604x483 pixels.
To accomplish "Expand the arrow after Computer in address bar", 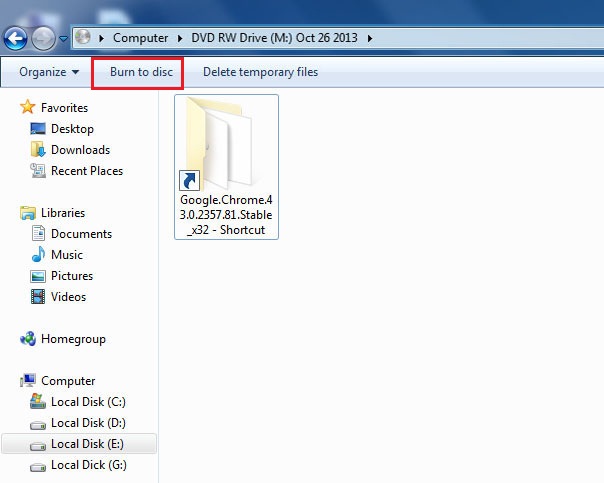I will (180, 38).
